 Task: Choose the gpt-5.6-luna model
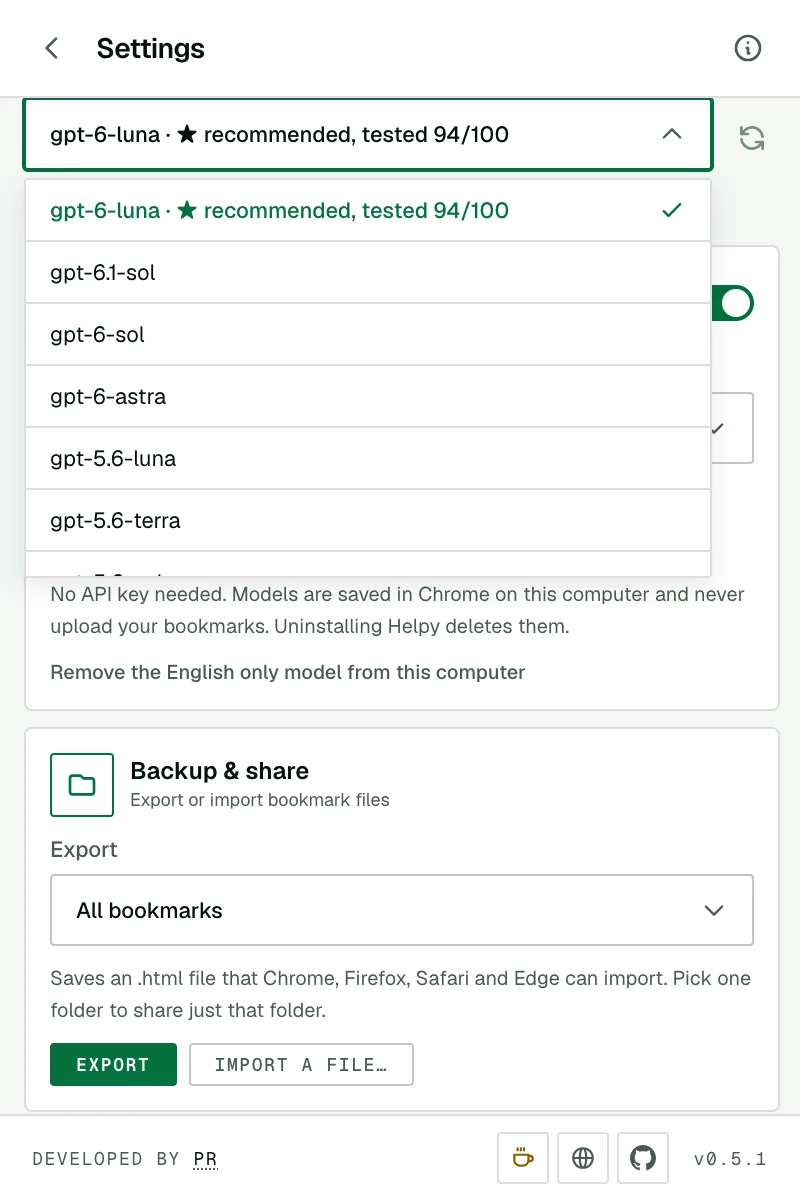click(x=368, y=458)
